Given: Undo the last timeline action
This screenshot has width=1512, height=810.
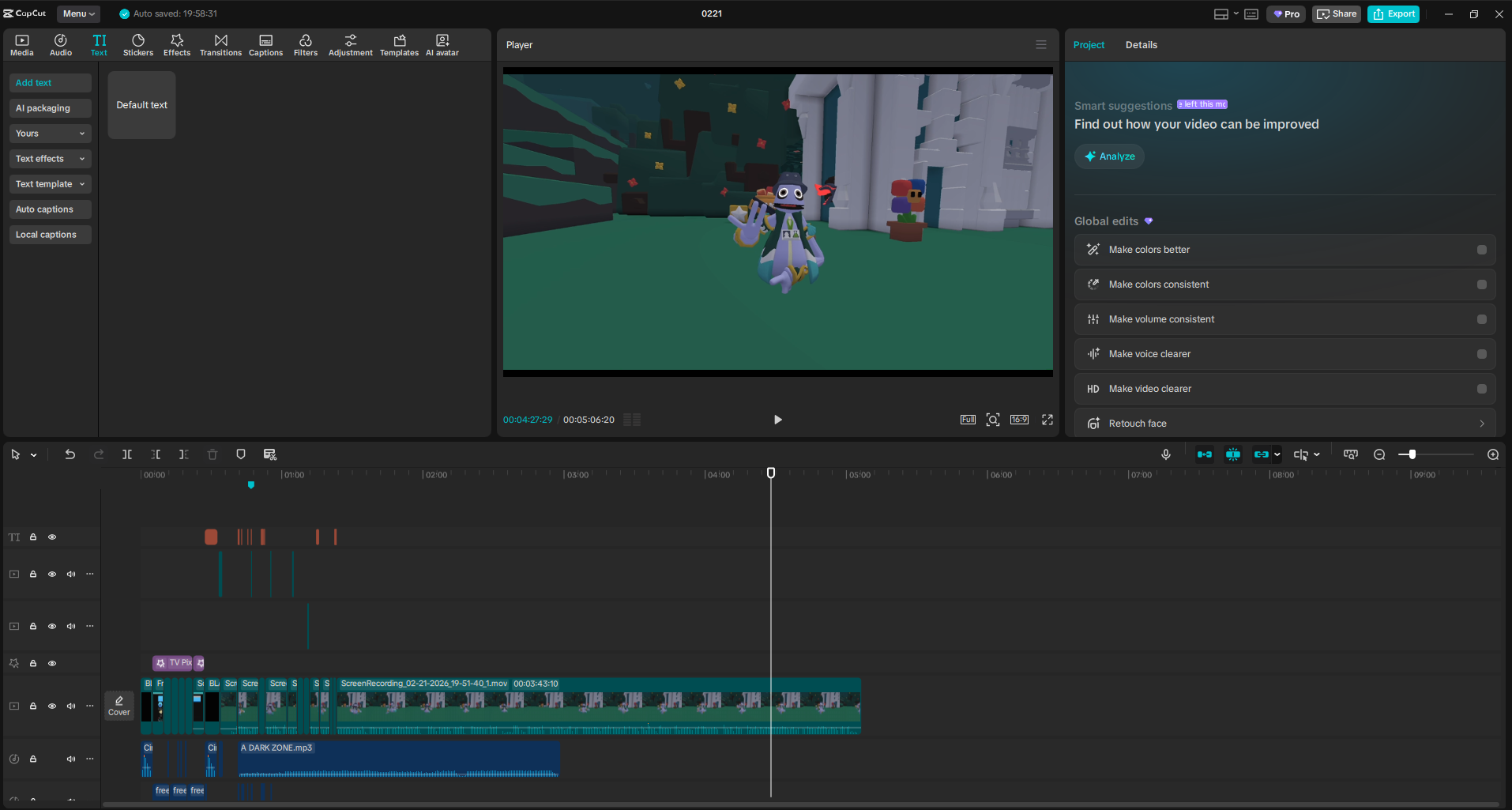Looking at the screenshot, I should pyautogui.click(x=70, y=454).
